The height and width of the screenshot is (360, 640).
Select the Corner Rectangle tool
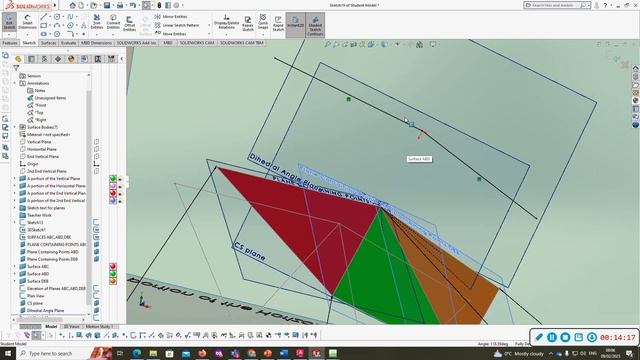(43, 25)
